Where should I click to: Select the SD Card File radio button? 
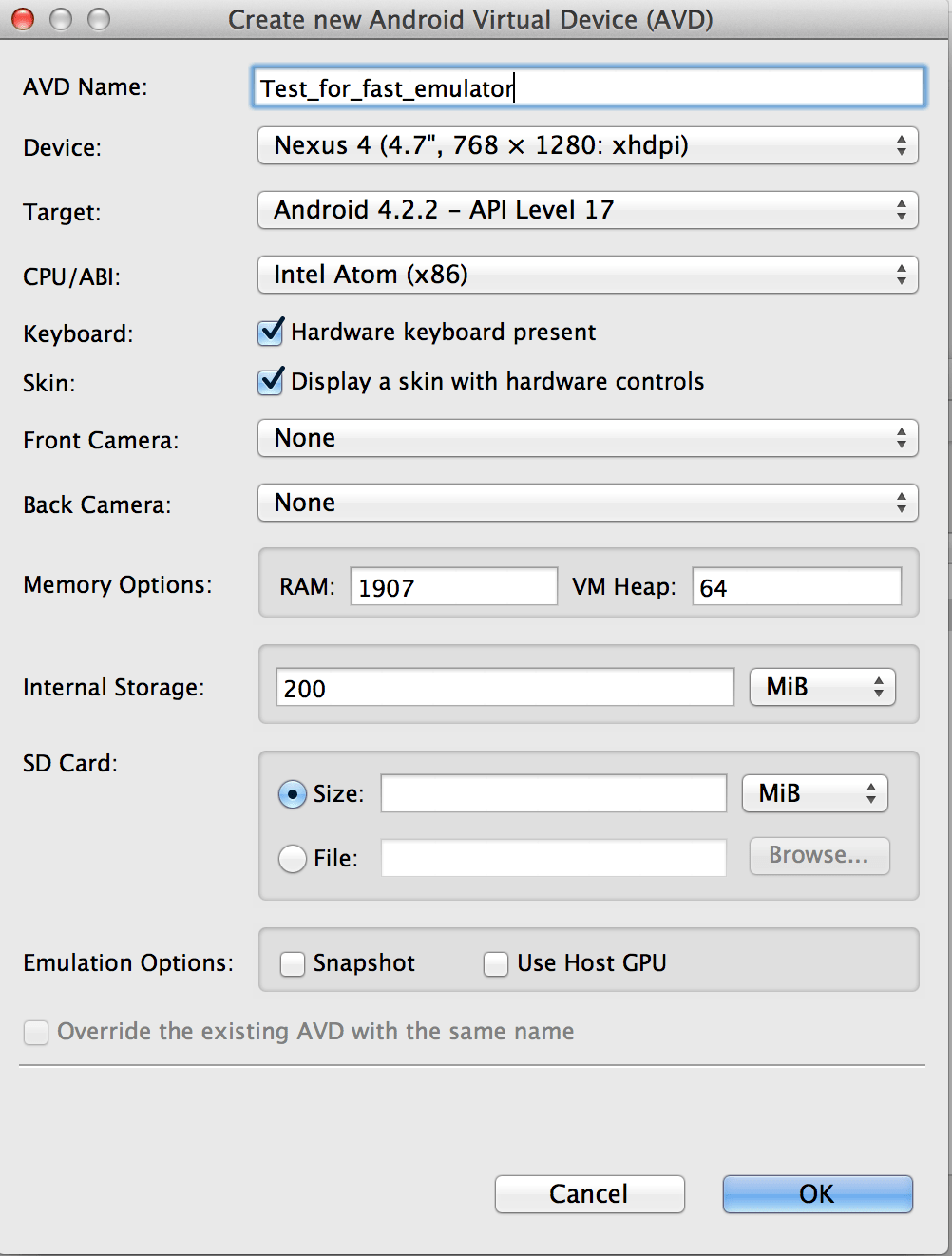(x=293, y=859)
